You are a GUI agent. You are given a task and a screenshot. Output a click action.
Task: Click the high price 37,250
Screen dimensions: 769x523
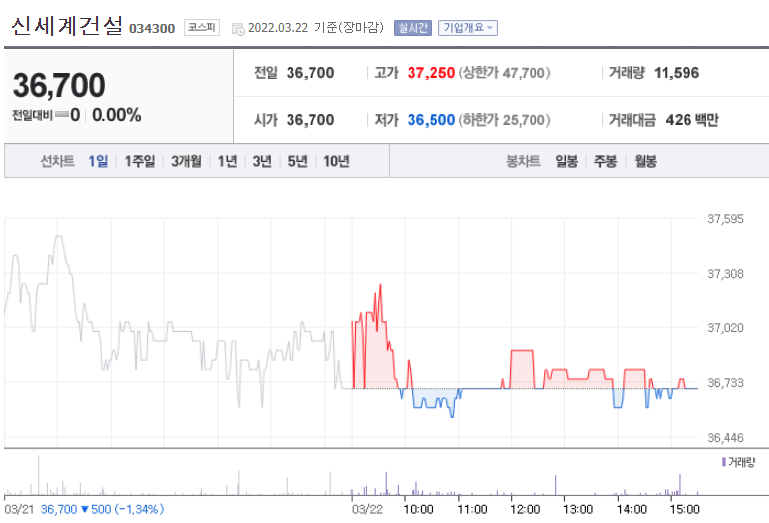(x=431, y=73)
